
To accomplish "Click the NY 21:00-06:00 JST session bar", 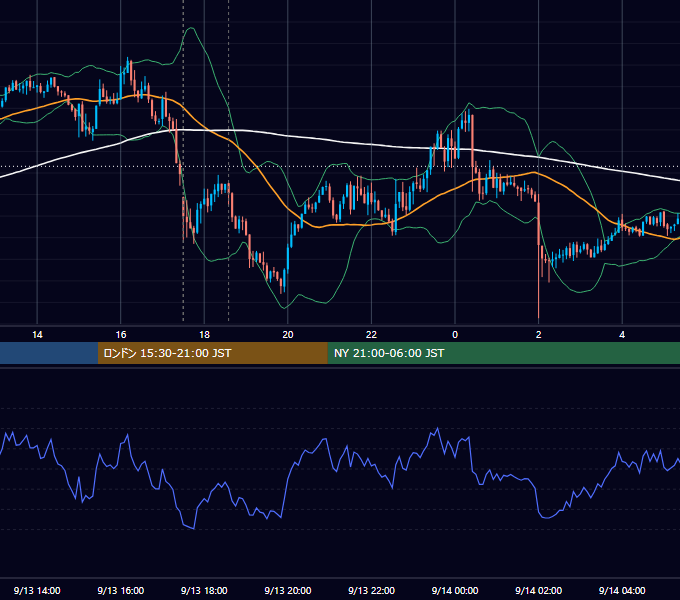I will (503, 353).
